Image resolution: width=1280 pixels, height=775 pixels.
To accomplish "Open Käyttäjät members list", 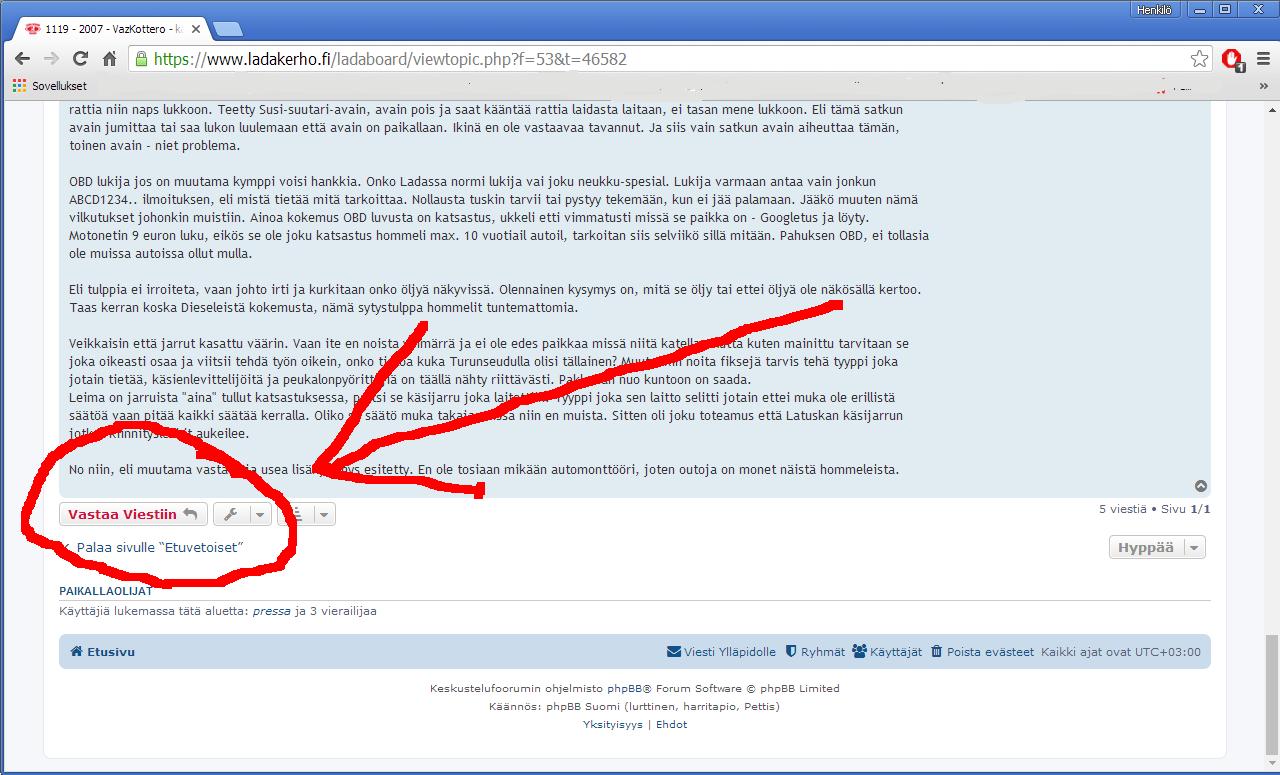I will [887, 652].
